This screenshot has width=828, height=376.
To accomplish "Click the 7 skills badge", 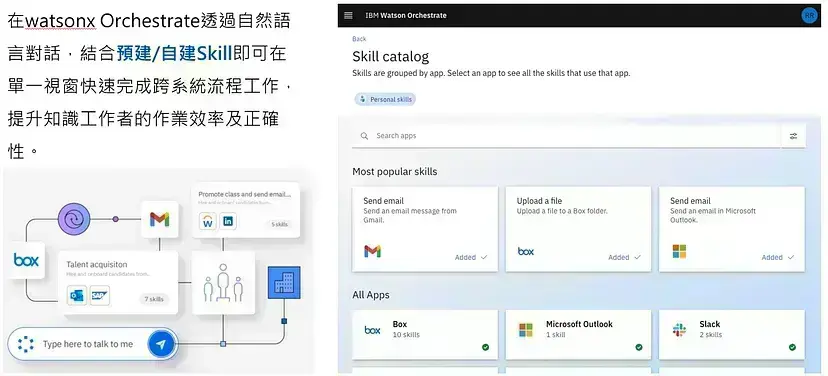I will tap(154, 299).
